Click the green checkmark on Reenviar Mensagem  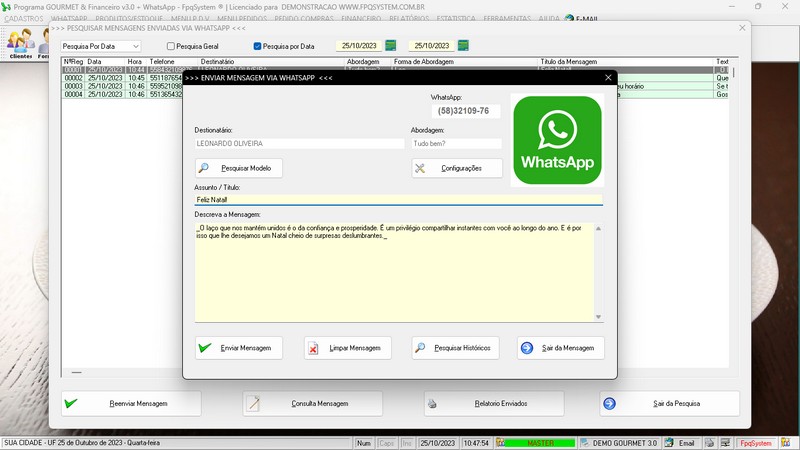pos(71,404)
